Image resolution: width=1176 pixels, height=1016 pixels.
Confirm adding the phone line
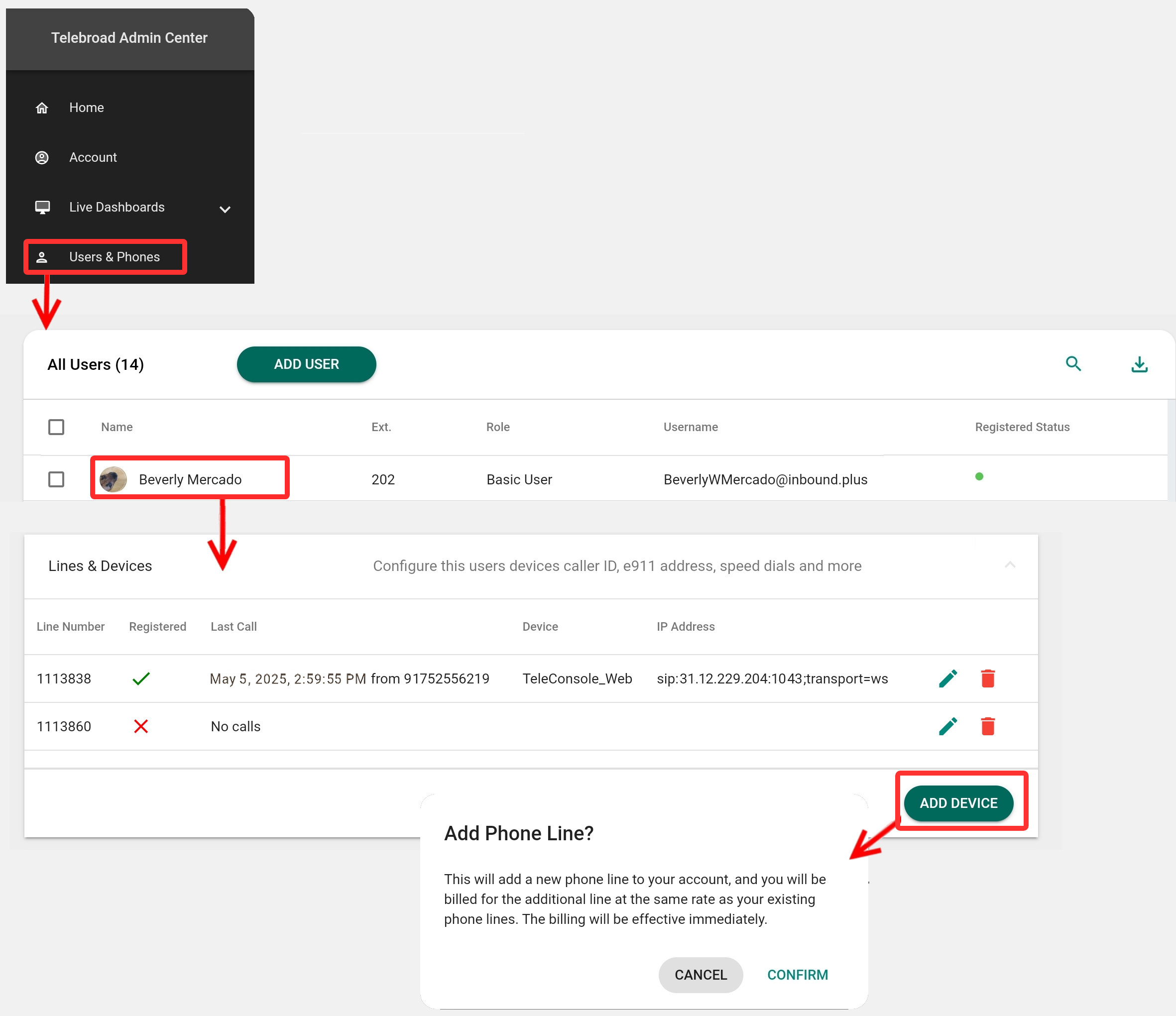pos(797,975)
